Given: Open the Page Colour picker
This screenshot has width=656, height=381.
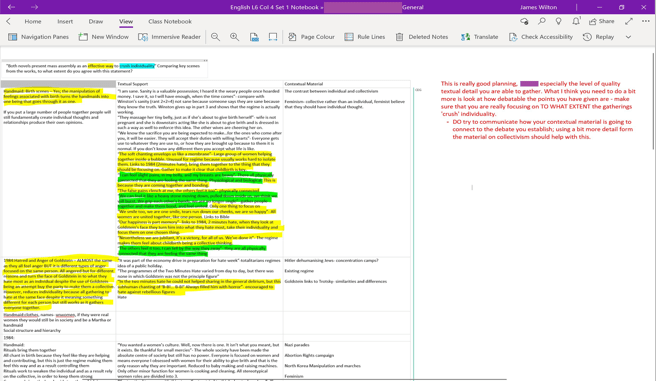Looking at the screenshot, I should [x=311, y=37].
